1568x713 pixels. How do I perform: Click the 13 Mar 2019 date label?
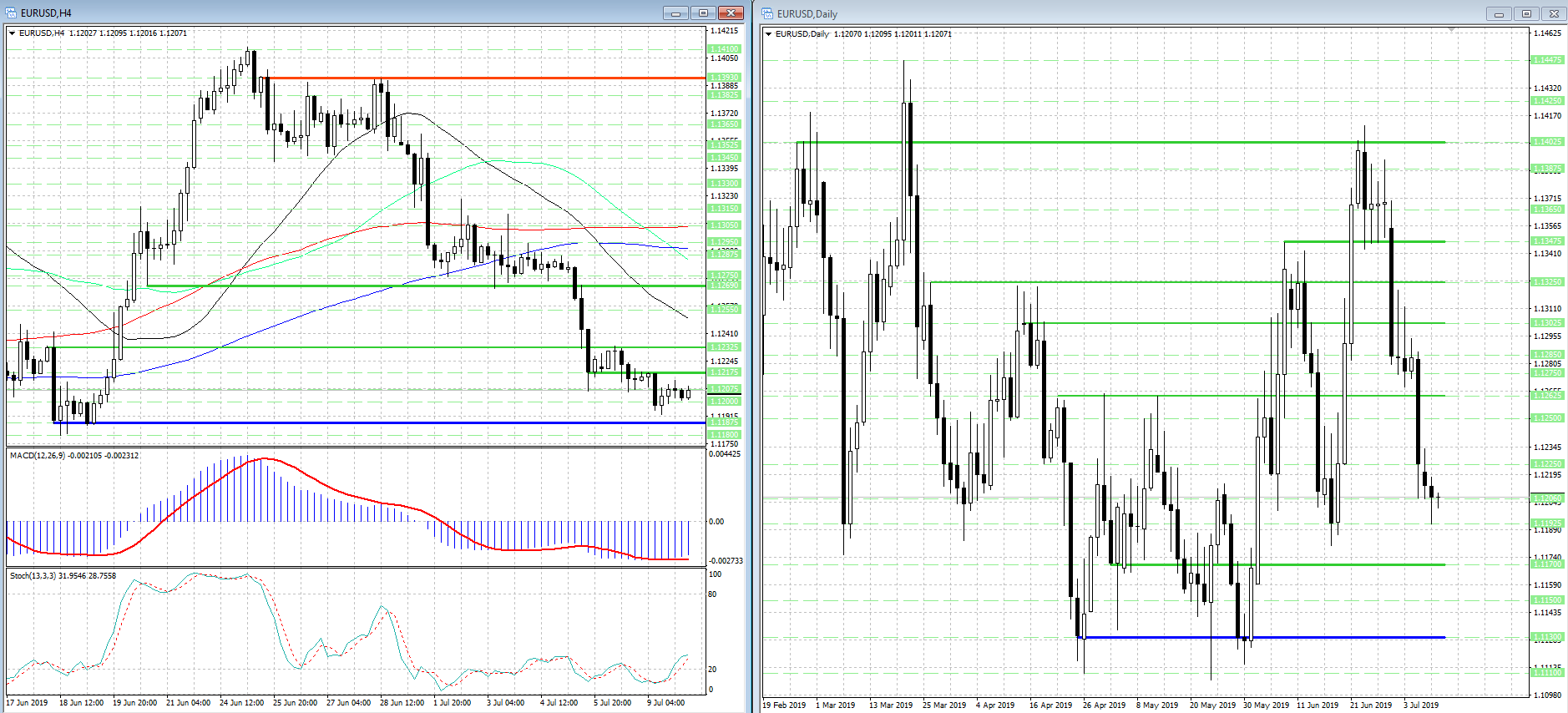pos(891,705)
